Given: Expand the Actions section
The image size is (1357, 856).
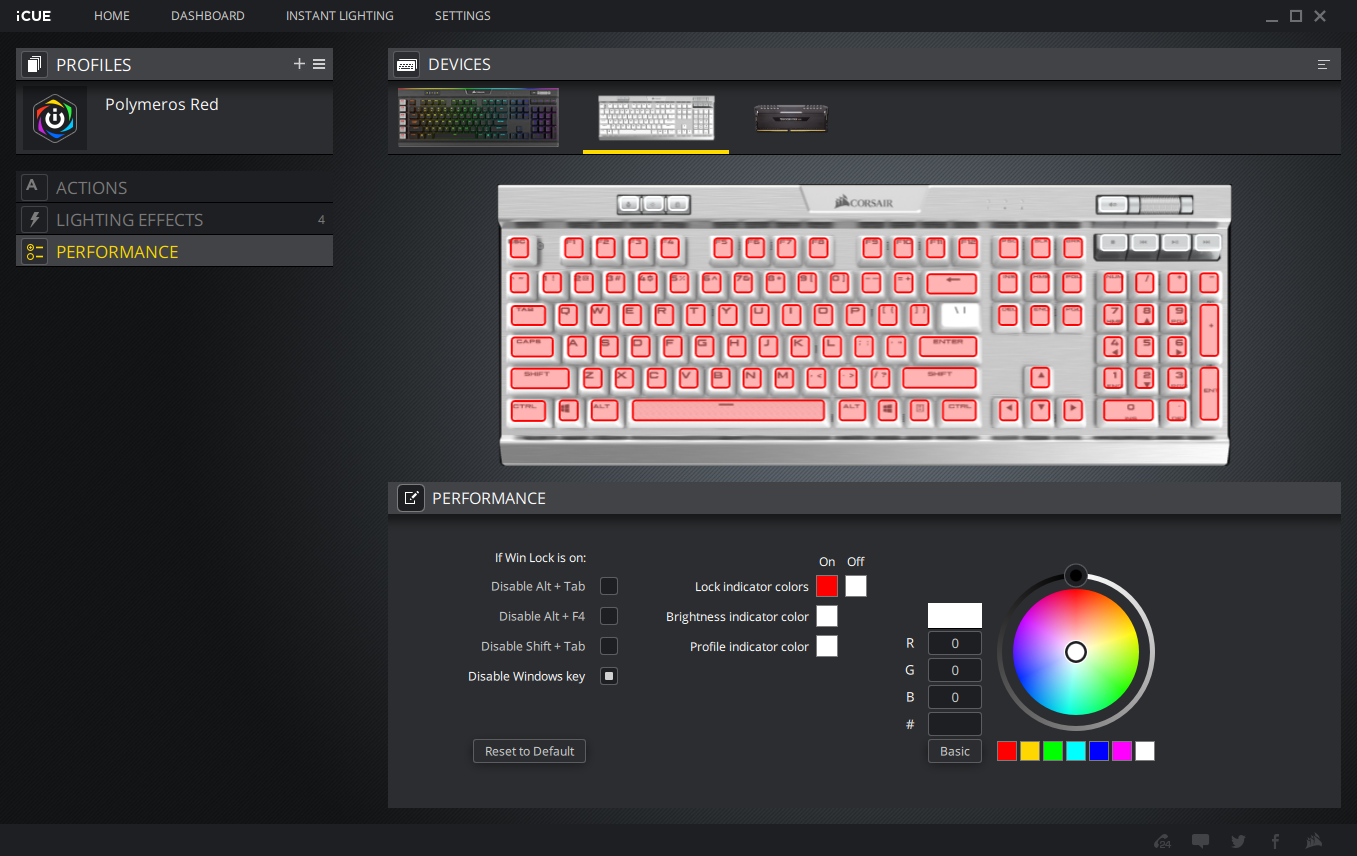Looking at the screenshot, I should (91, 188).
